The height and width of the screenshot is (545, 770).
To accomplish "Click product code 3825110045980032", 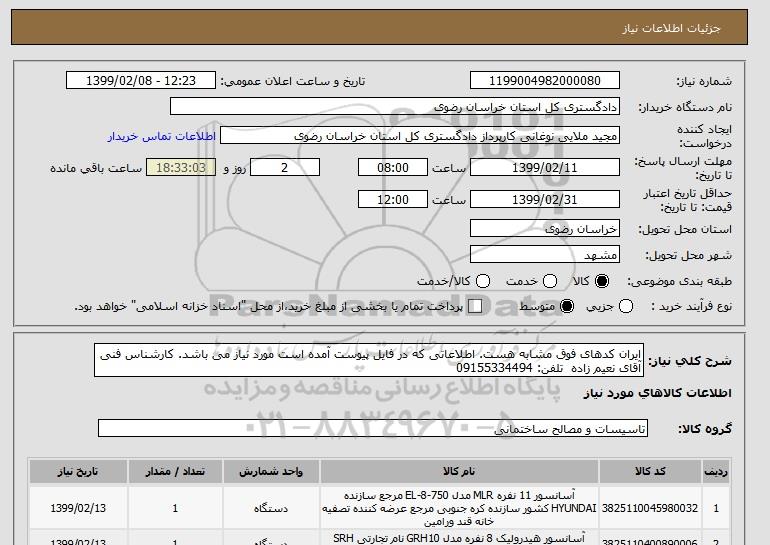I will (x=650, y=508).
